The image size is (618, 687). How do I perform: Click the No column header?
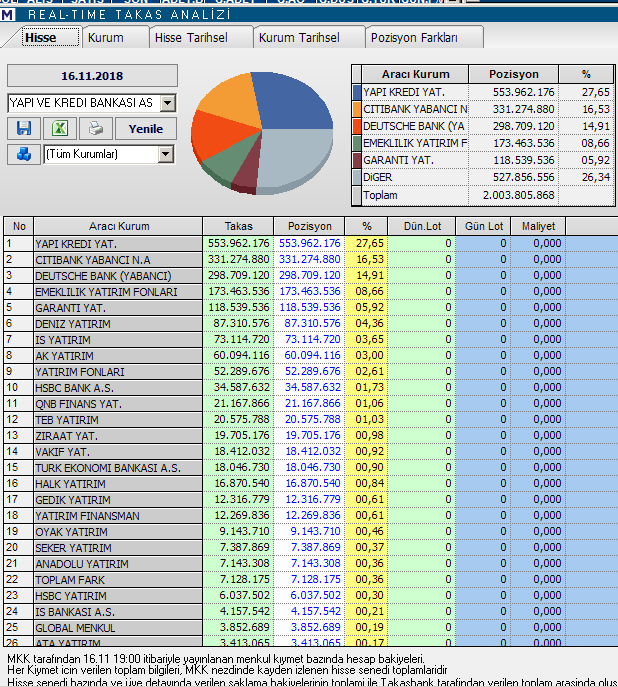point(19,226)
